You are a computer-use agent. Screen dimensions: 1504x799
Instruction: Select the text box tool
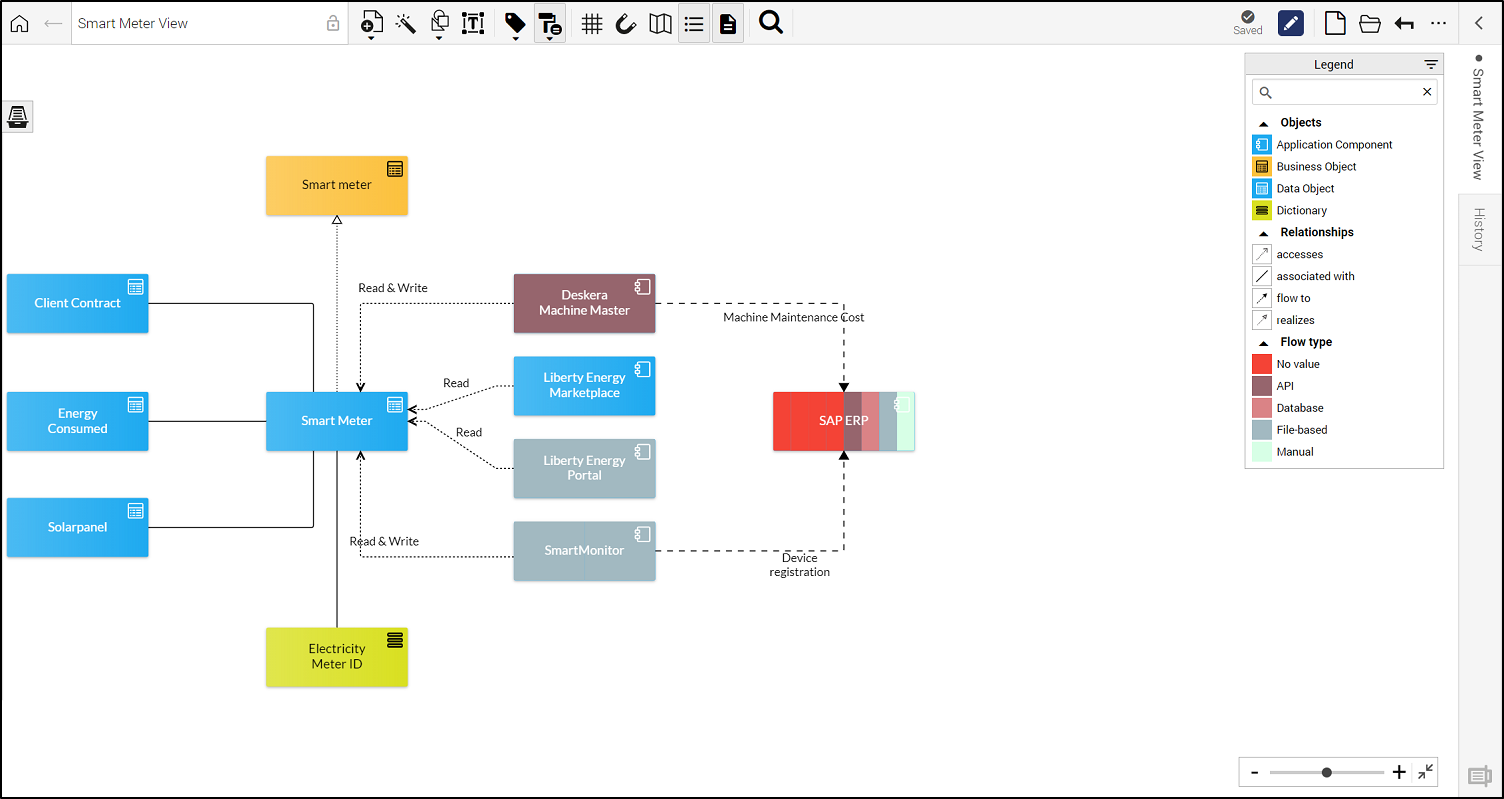coord(473,23)
